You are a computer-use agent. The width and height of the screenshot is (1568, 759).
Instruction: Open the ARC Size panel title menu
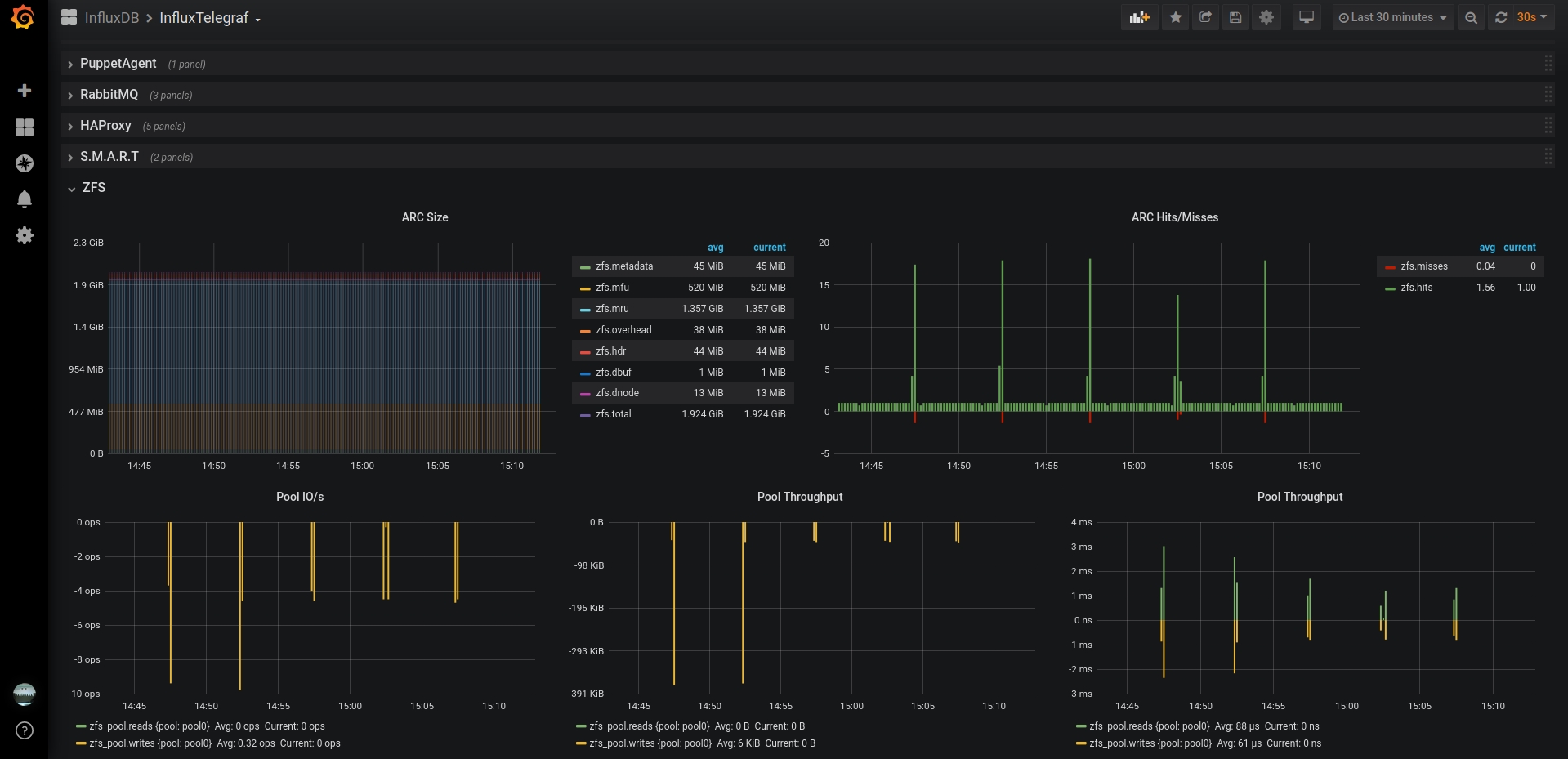click(x=425, y=217)
